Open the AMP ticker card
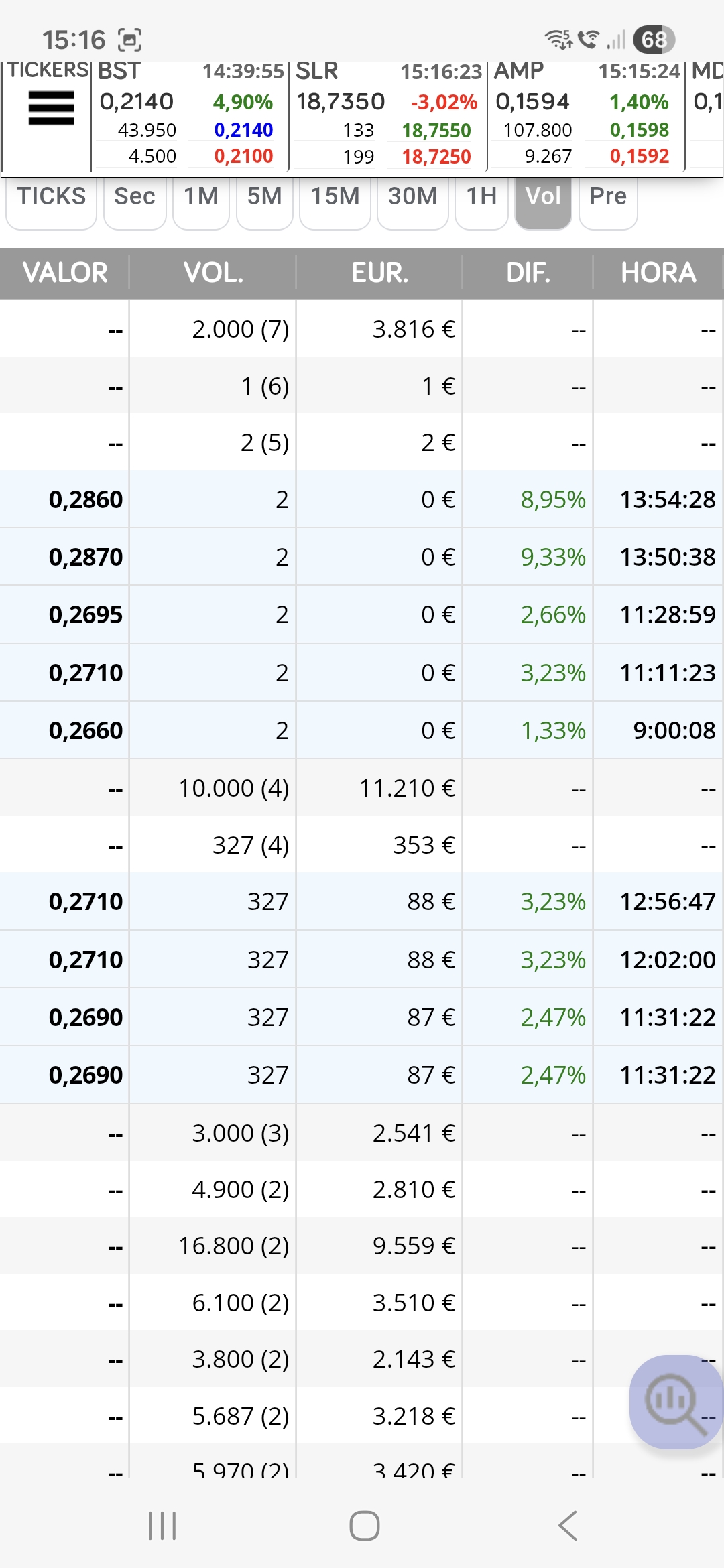This screenshot has width=724, height=1568. [x=585, y=114]
